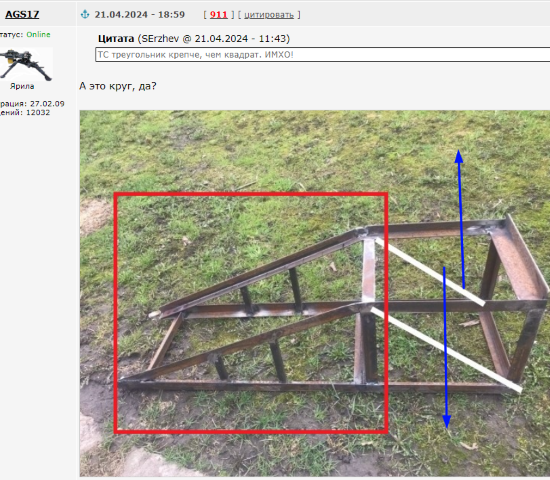
Task: Select the quoted text about треугольник крепче
Action: coord(195,55)
